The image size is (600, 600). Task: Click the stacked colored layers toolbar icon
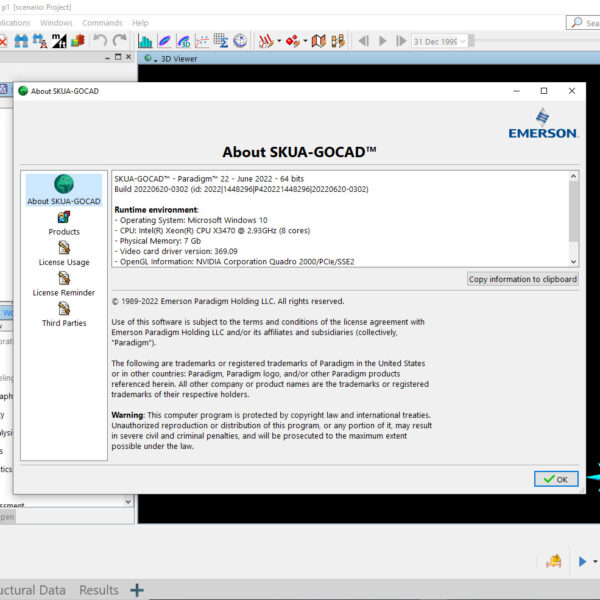[78, 41]
